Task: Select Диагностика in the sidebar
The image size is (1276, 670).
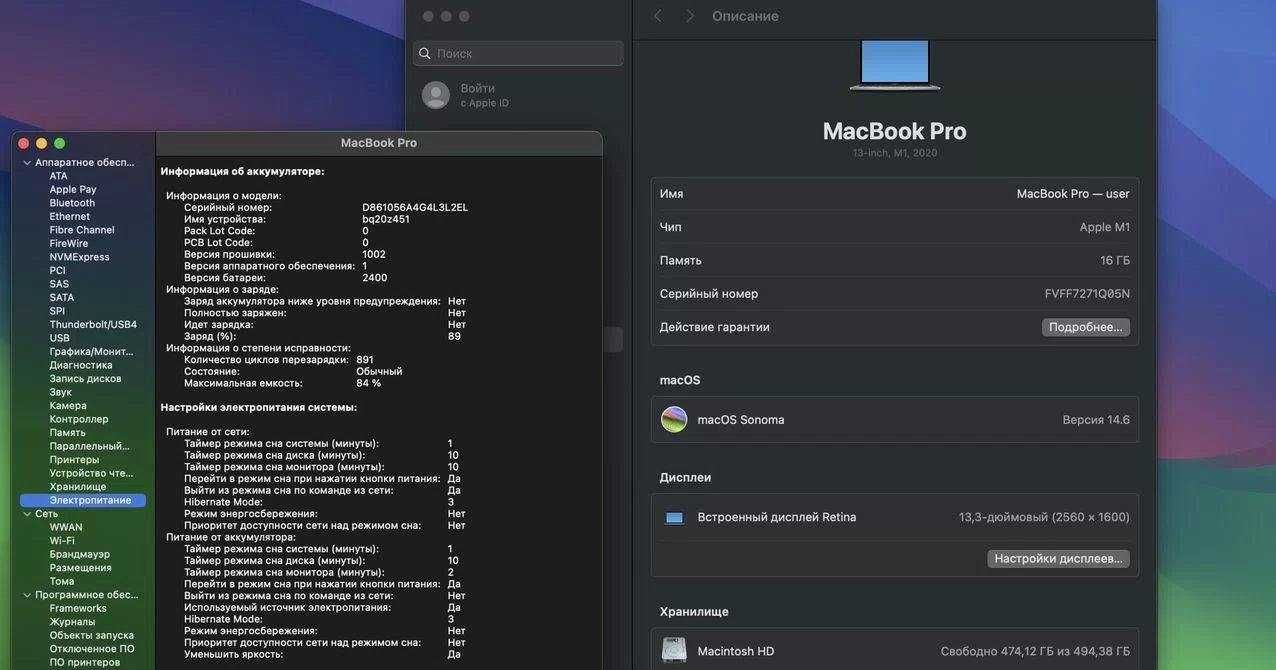Action: [x=81, y=365]
